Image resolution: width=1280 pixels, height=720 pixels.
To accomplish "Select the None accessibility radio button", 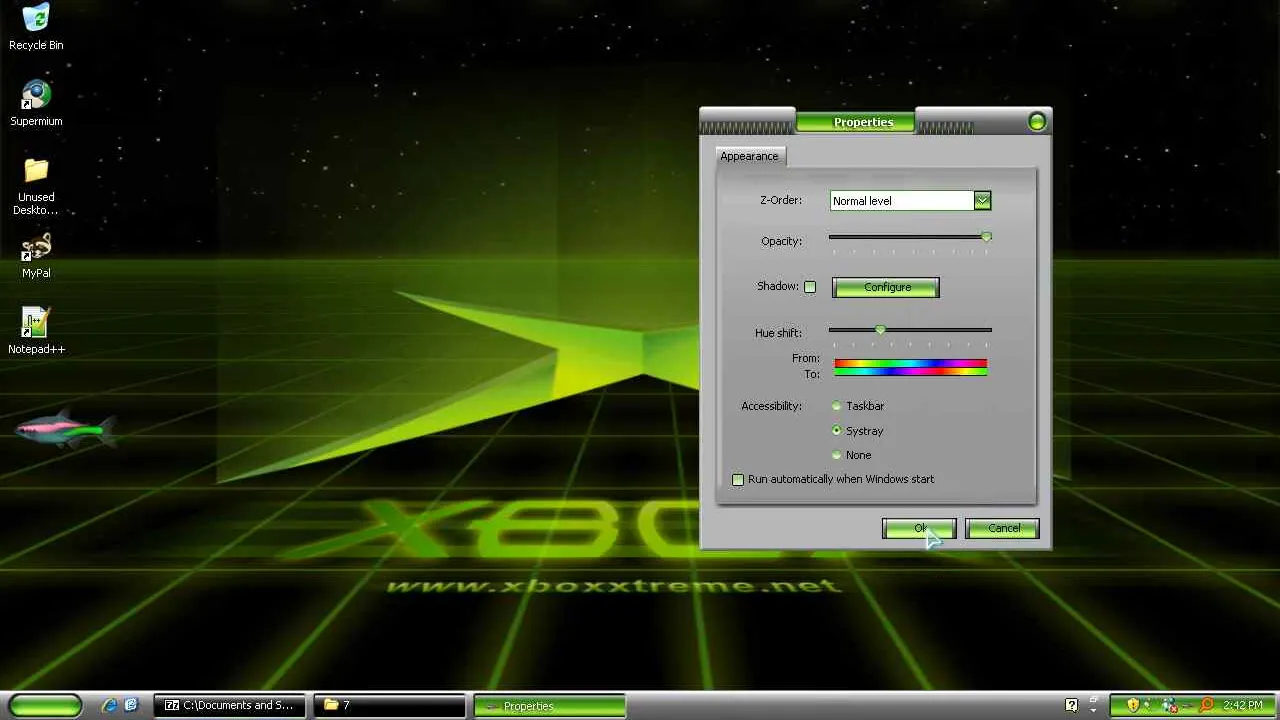I will tap(837, 455).
